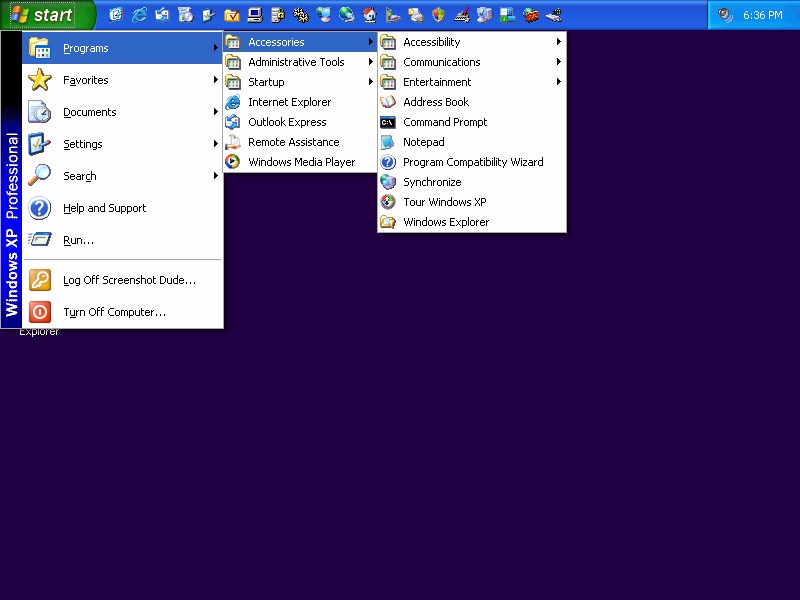The width and height of the screenshot is (800, 600).
Task: Launch Outlook Express from the Programs menu
Action: point(287,122)
